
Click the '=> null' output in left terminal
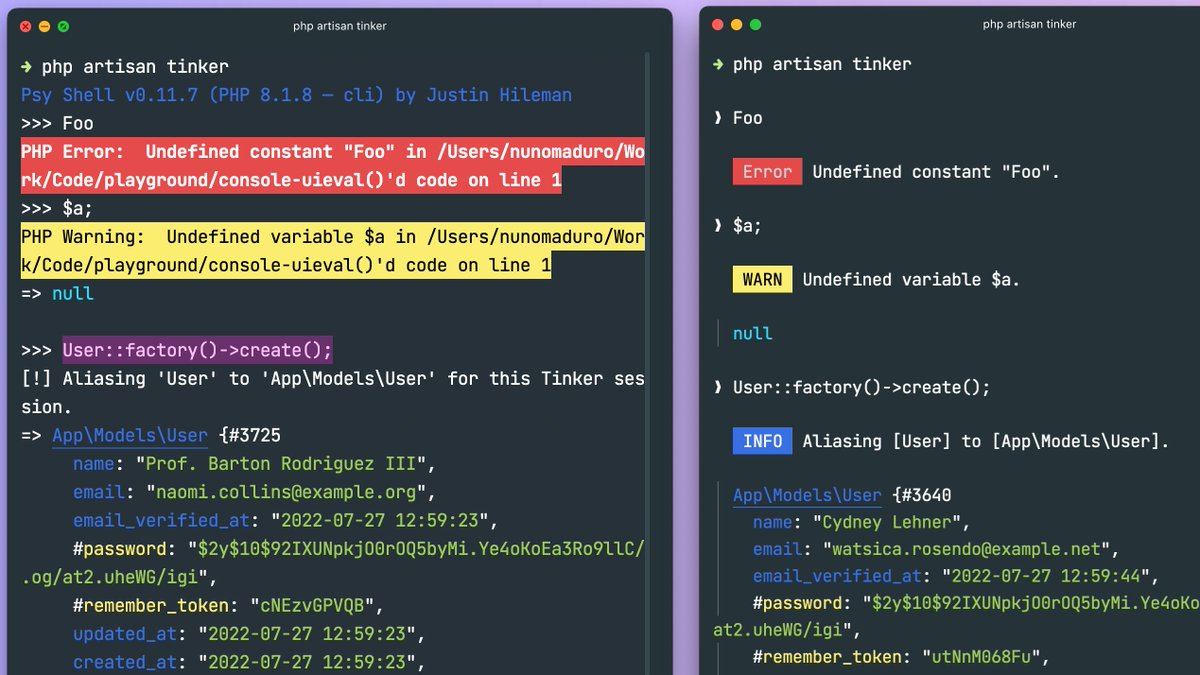(58, 293)
